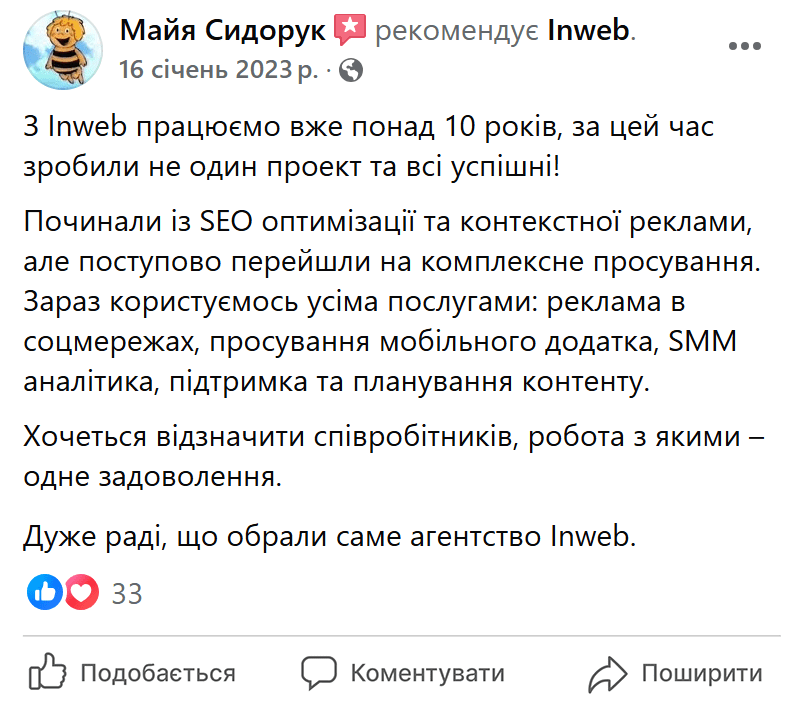800x708 pixels.
Task: Click the heart reaction icon
Action: [80, 592]
